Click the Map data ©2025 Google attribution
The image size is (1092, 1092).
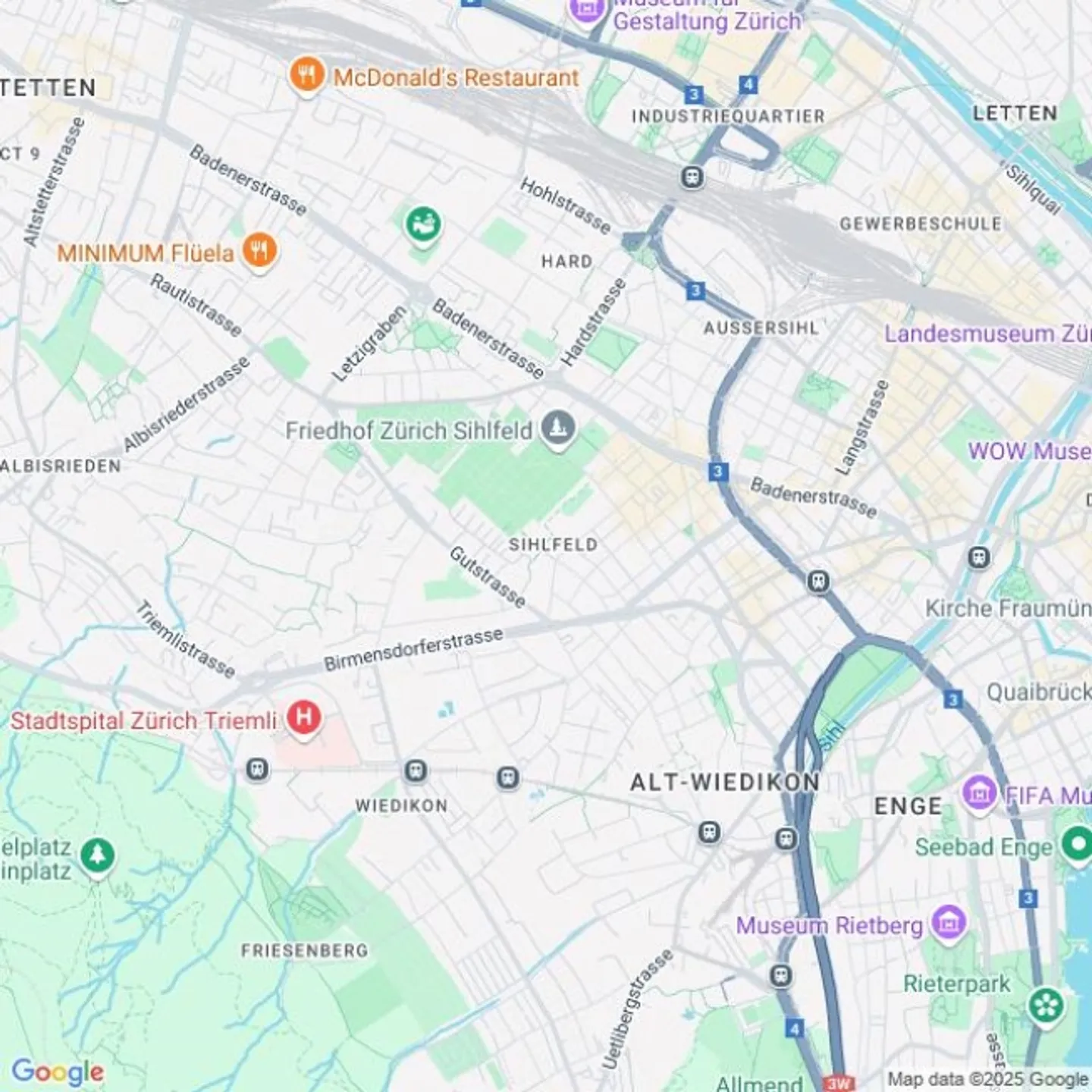coord(988,1079)
